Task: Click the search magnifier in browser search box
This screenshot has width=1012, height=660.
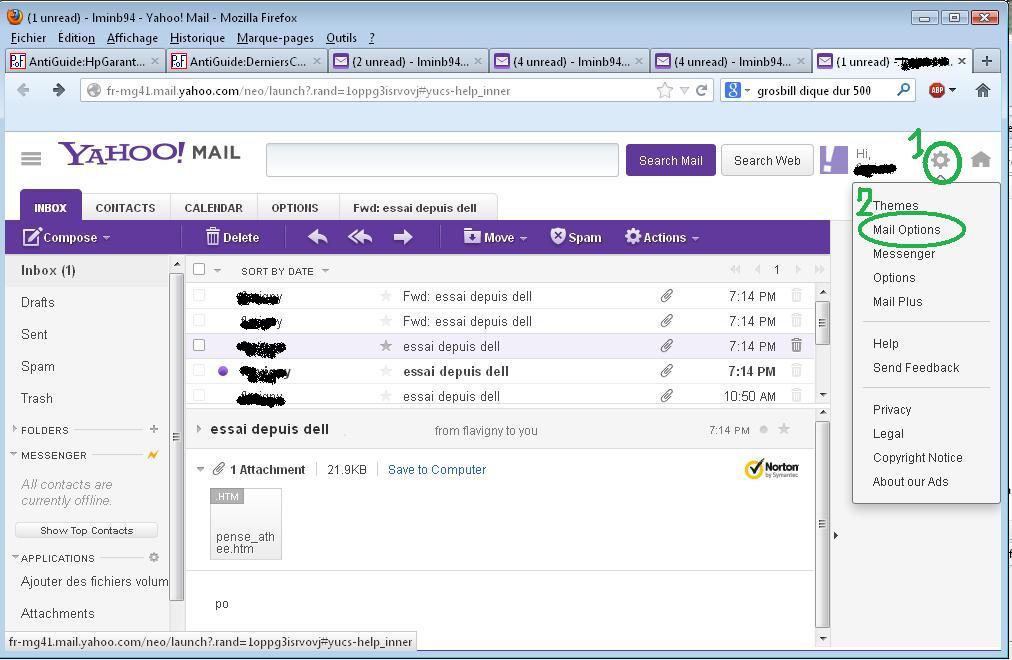Action: point(904,90)
